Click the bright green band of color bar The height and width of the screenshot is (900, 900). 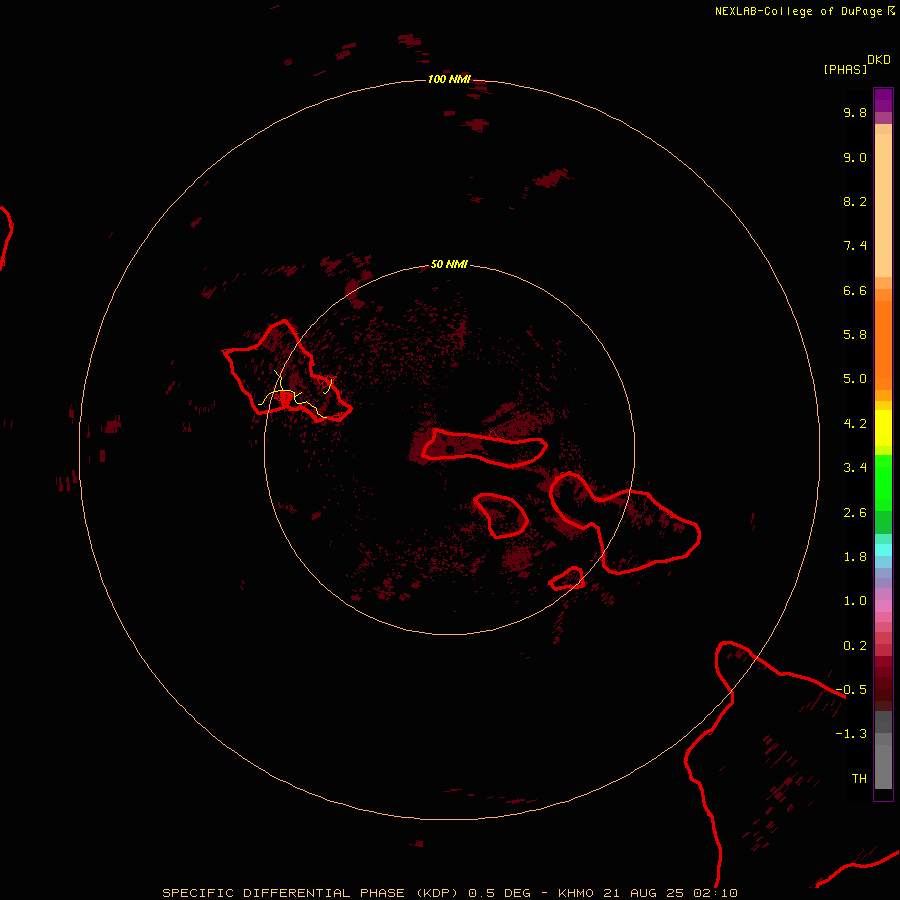883,482
